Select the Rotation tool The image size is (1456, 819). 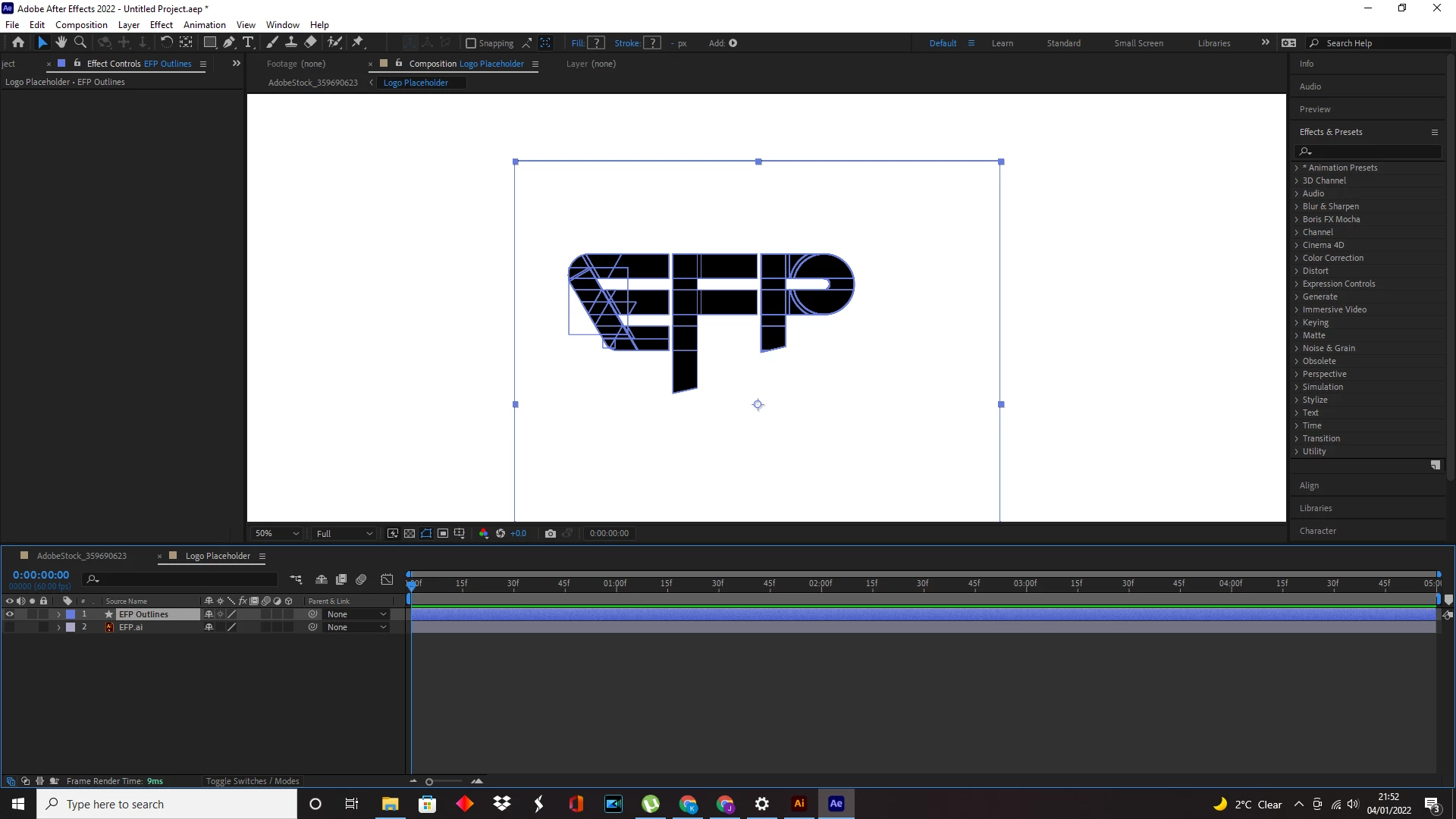pos(166,42)
